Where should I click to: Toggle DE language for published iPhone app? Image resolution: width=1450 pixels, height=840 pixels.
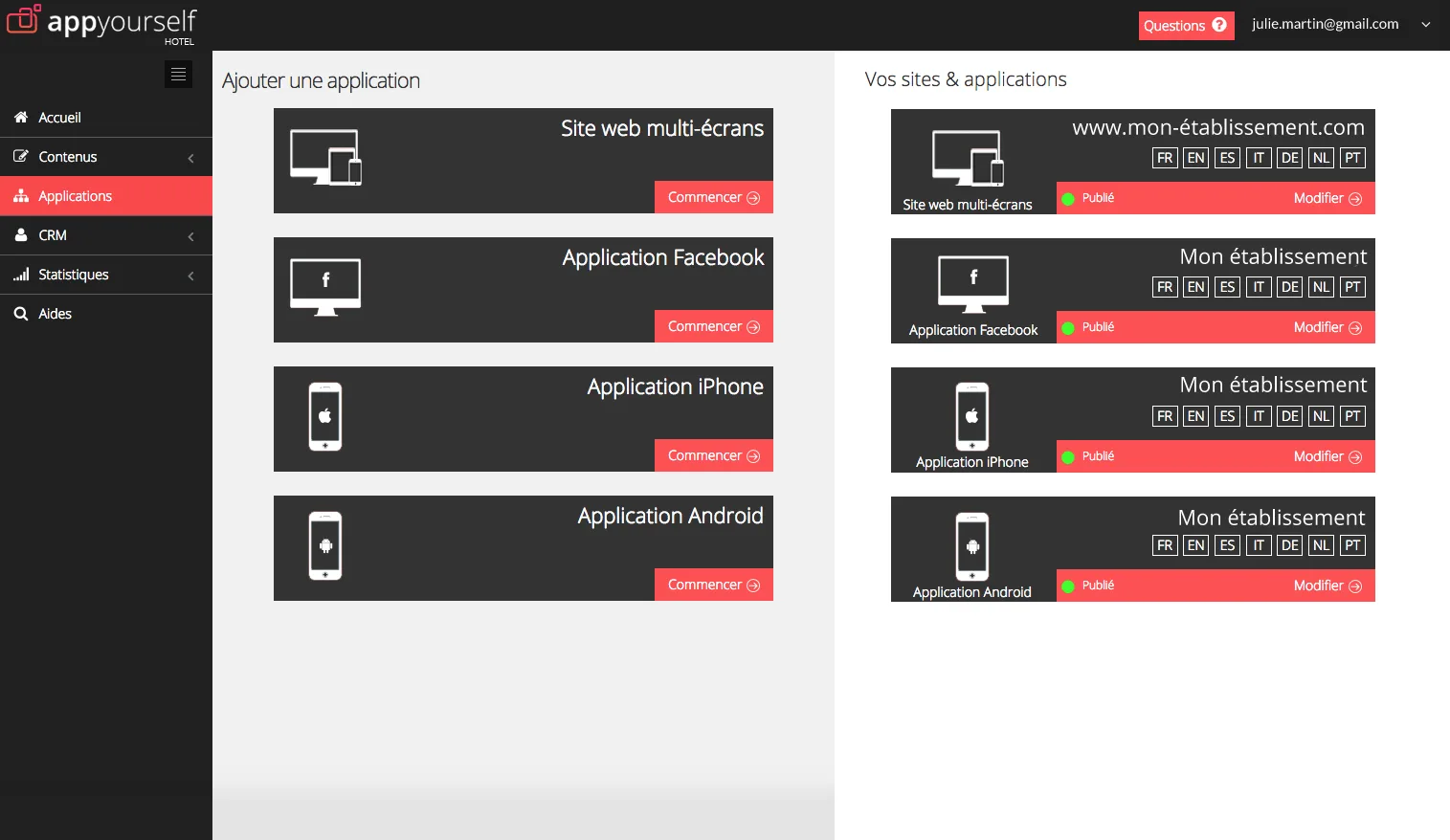click(x=1290, y=416)
